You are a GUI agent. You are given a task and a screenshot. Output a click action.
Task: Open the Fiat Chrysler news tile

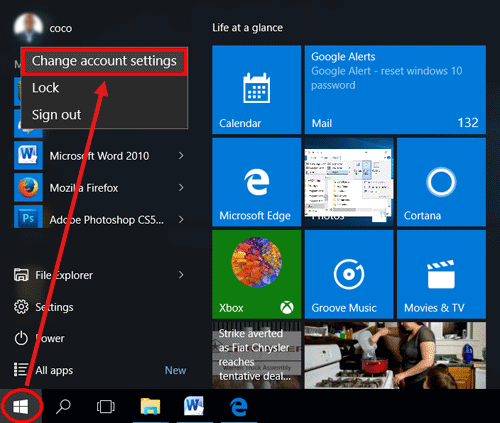[x=256, y=355]
